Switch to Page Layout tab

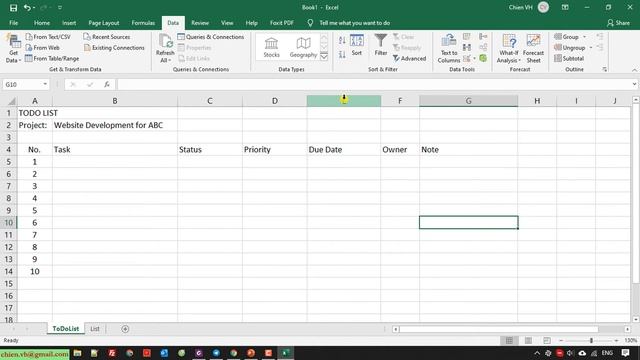coord(104,23)
